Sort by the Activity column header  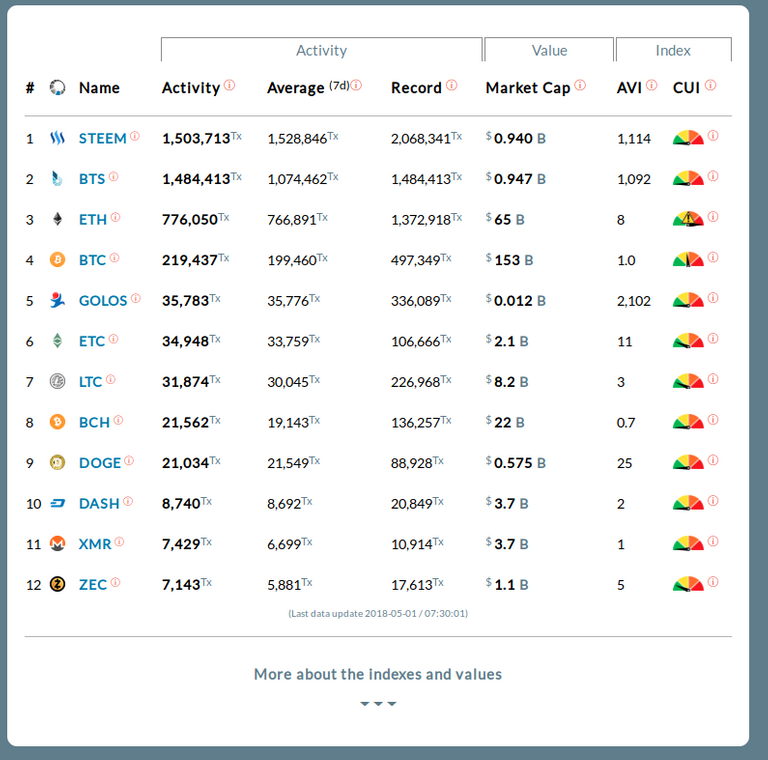pyautogui.click(x=191, y=88)
